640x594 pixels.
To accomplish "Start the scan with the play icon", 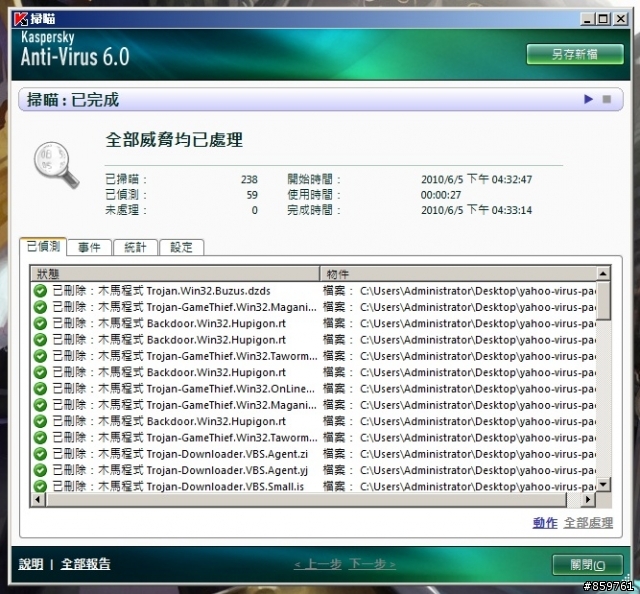I will pyautogui.click(x=588, y=99).
